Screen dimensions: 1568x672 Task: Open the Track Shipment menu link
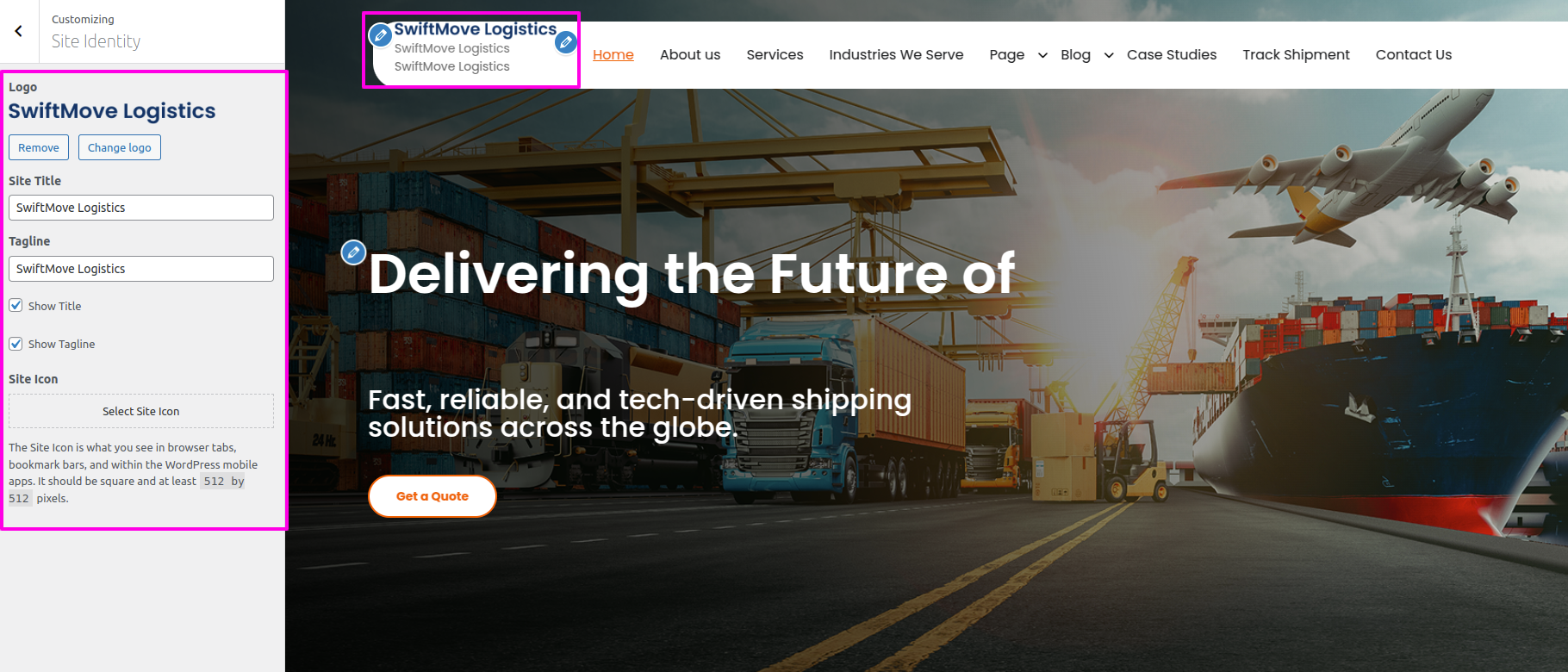(x=1296, y=54)
